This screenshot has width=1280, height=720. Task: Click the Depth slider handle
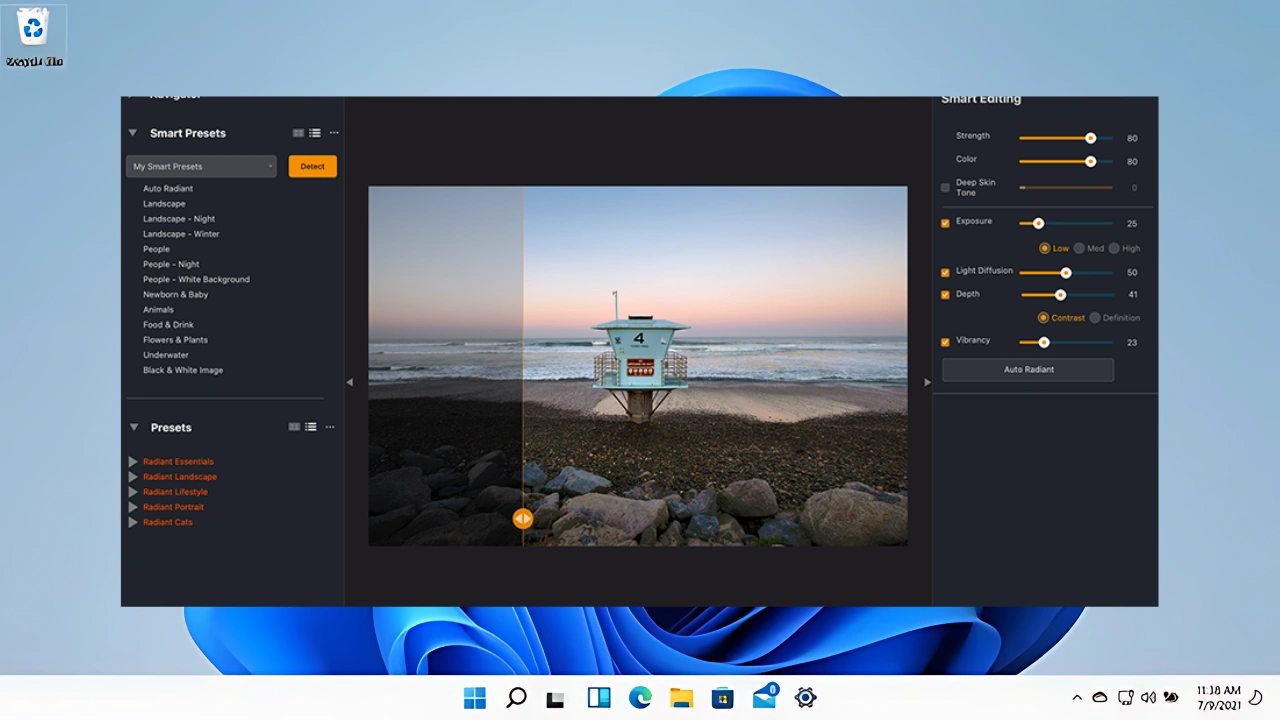(x=1060, y=295)
